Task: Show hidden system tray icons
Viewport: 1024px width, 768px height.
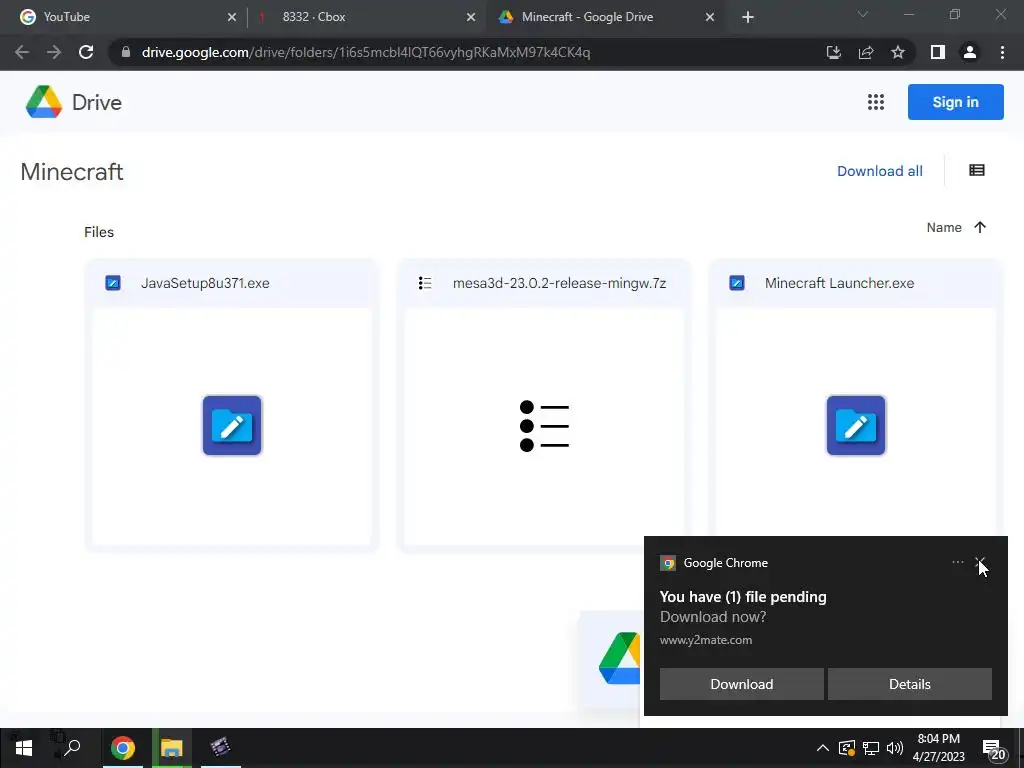Action: (x=823, y=748)
